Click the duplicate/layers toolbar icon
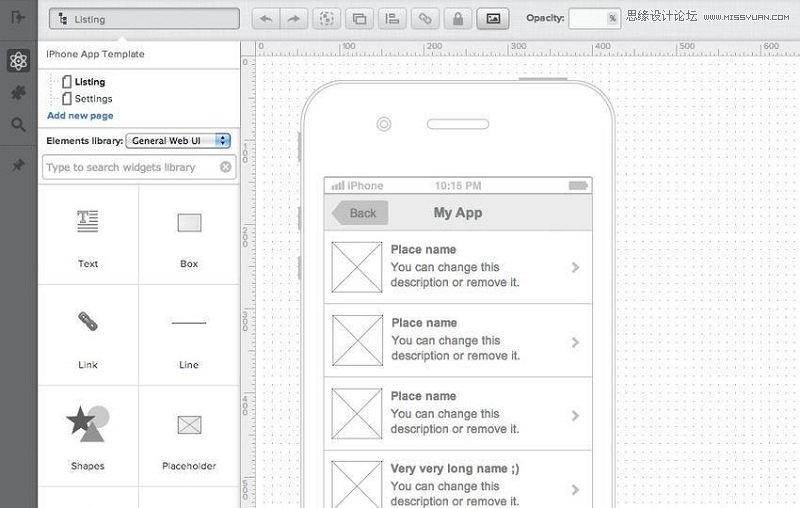 tap(359, 19)
